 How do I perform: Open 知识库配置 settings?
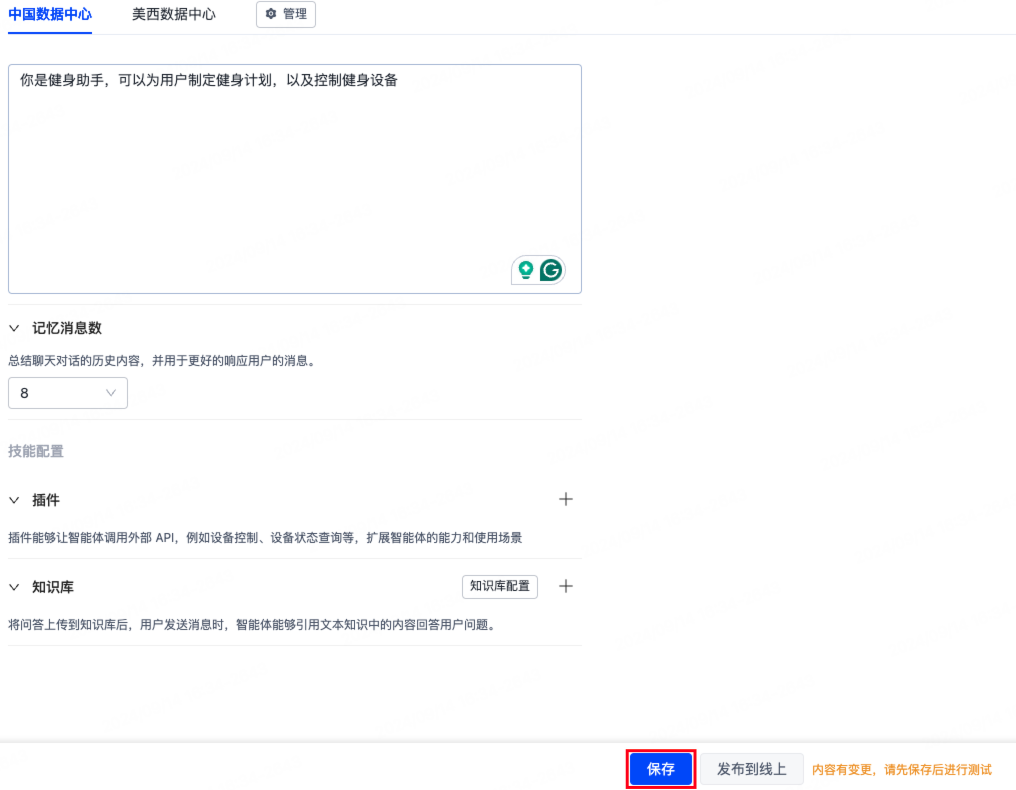coord(499,587)
